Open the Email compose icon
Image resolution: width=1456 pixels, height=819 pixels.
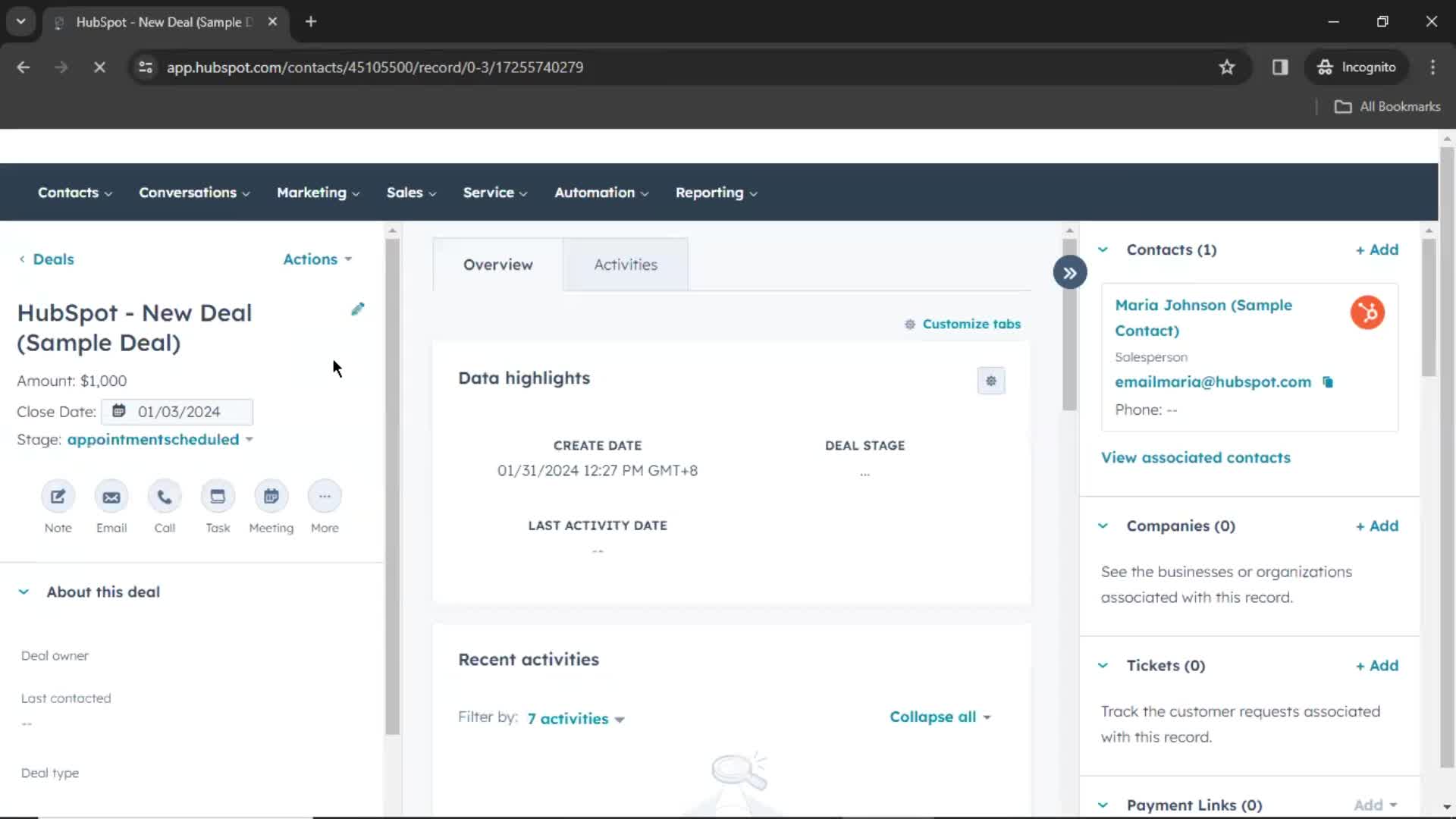click(111, 497)
